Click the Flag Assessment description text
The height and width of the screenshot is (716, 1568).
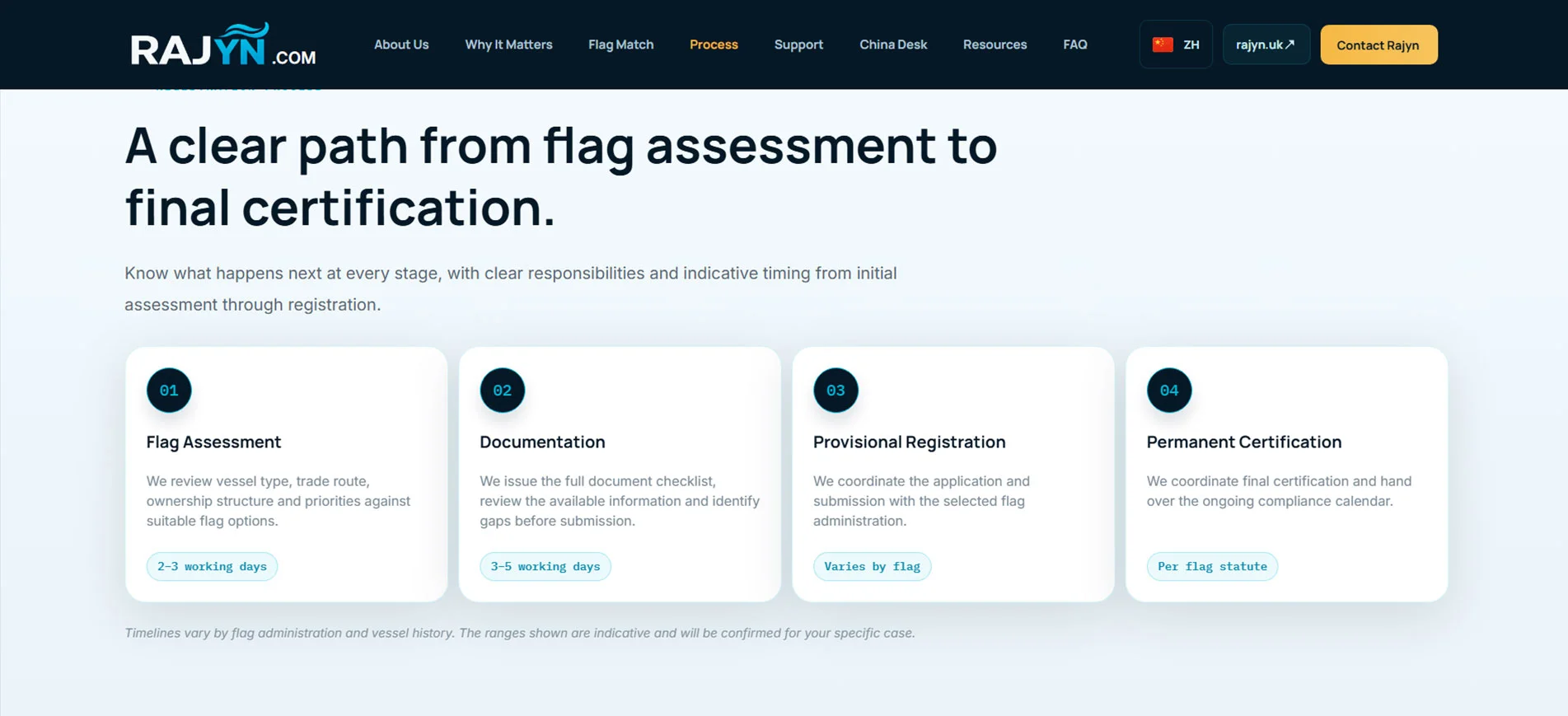[x=278, y=501]
